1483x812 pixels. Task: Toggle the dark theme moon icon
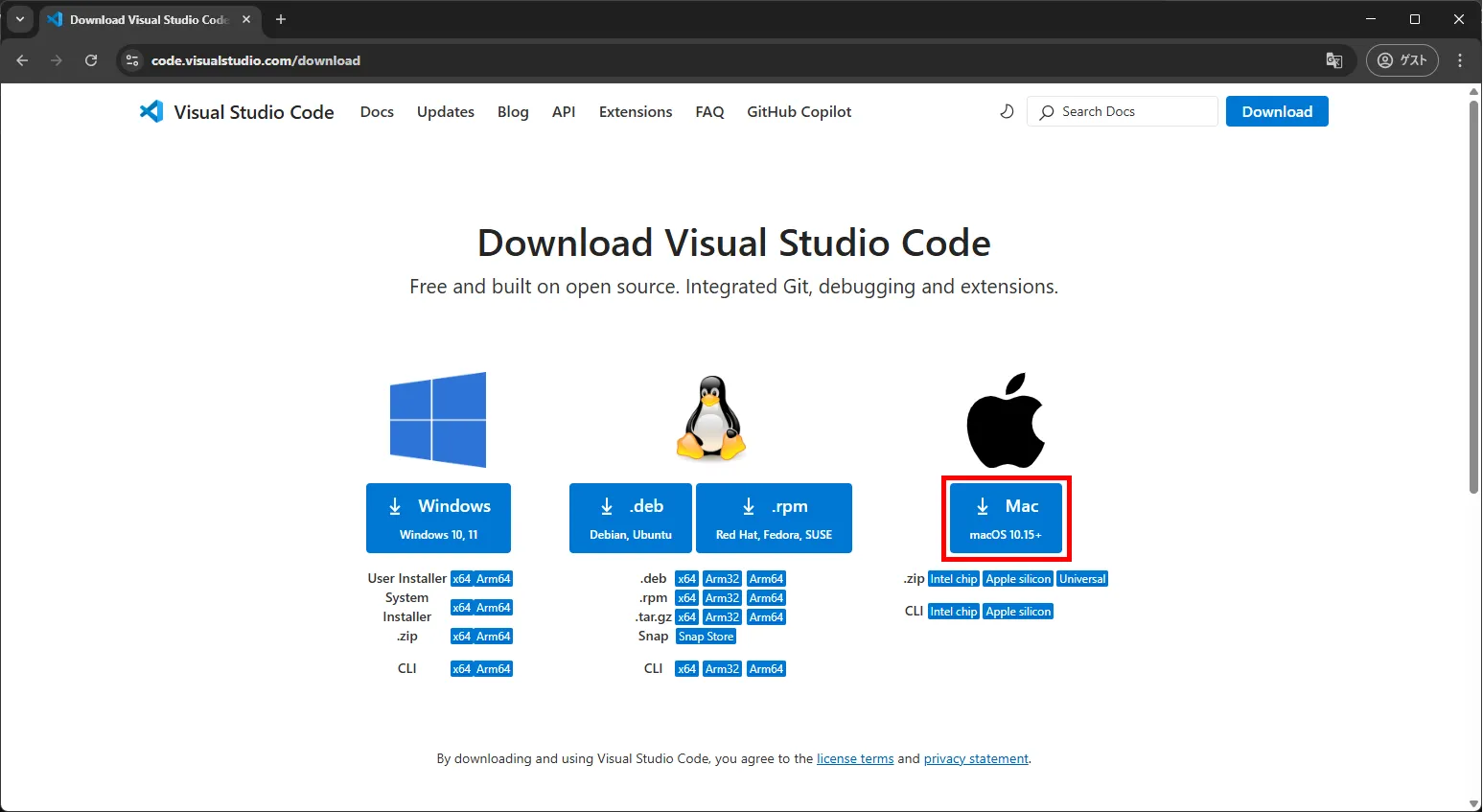(1007, 111)
